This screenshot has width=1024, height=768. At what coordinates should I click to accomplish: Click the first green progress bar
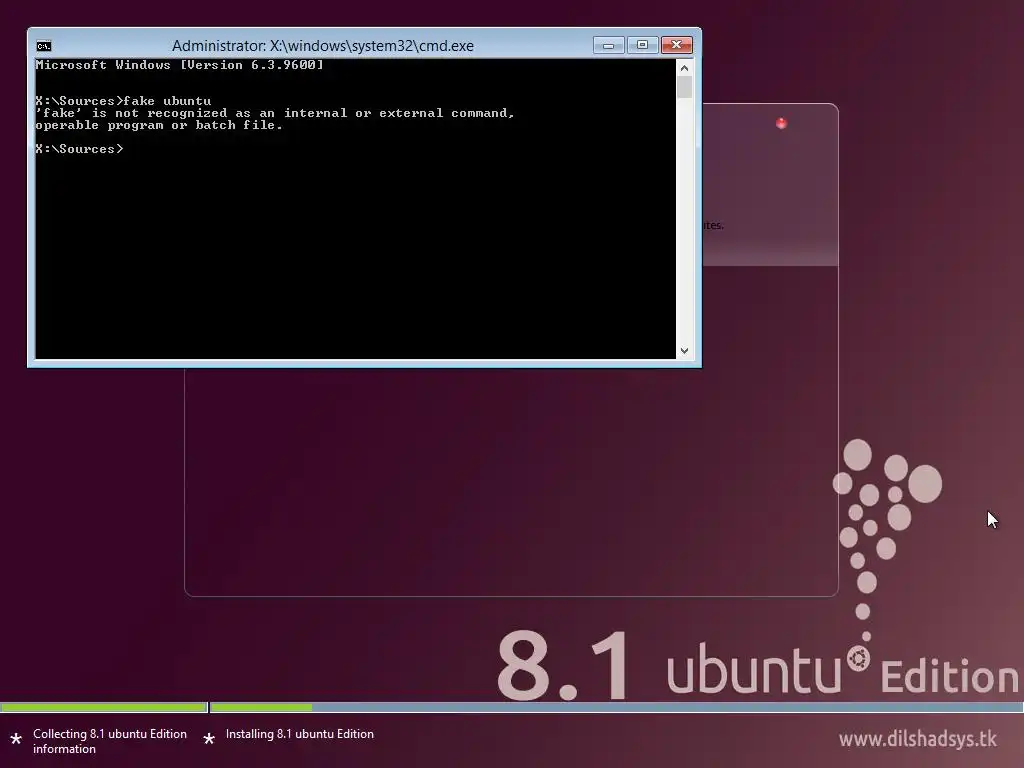point(103,707)
